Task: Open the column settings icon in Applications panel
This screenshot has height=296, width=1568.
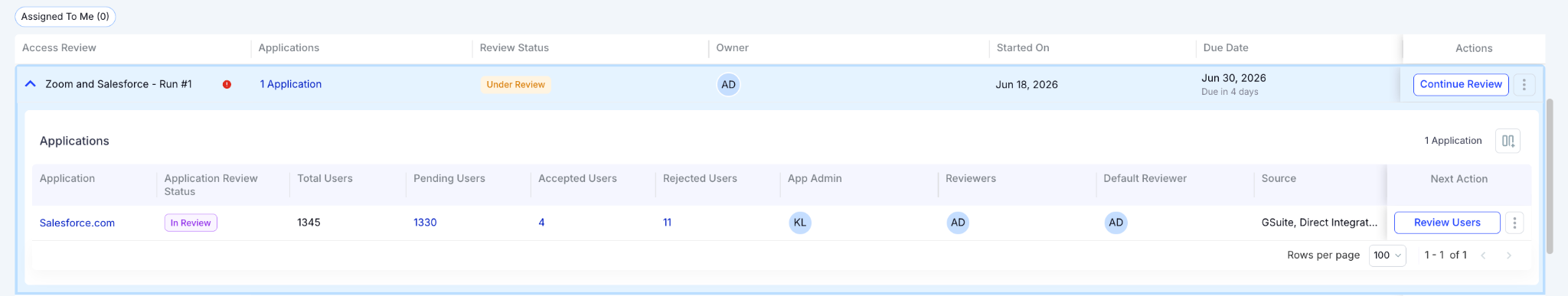Action: tap(1508, 141)
